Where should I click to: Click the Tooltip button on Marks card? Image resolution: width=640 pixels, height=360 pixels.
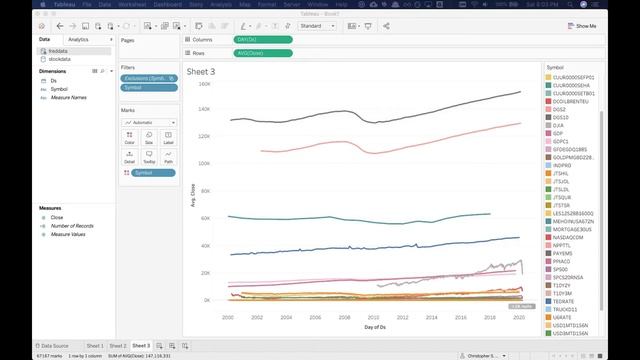pos(149,157)
